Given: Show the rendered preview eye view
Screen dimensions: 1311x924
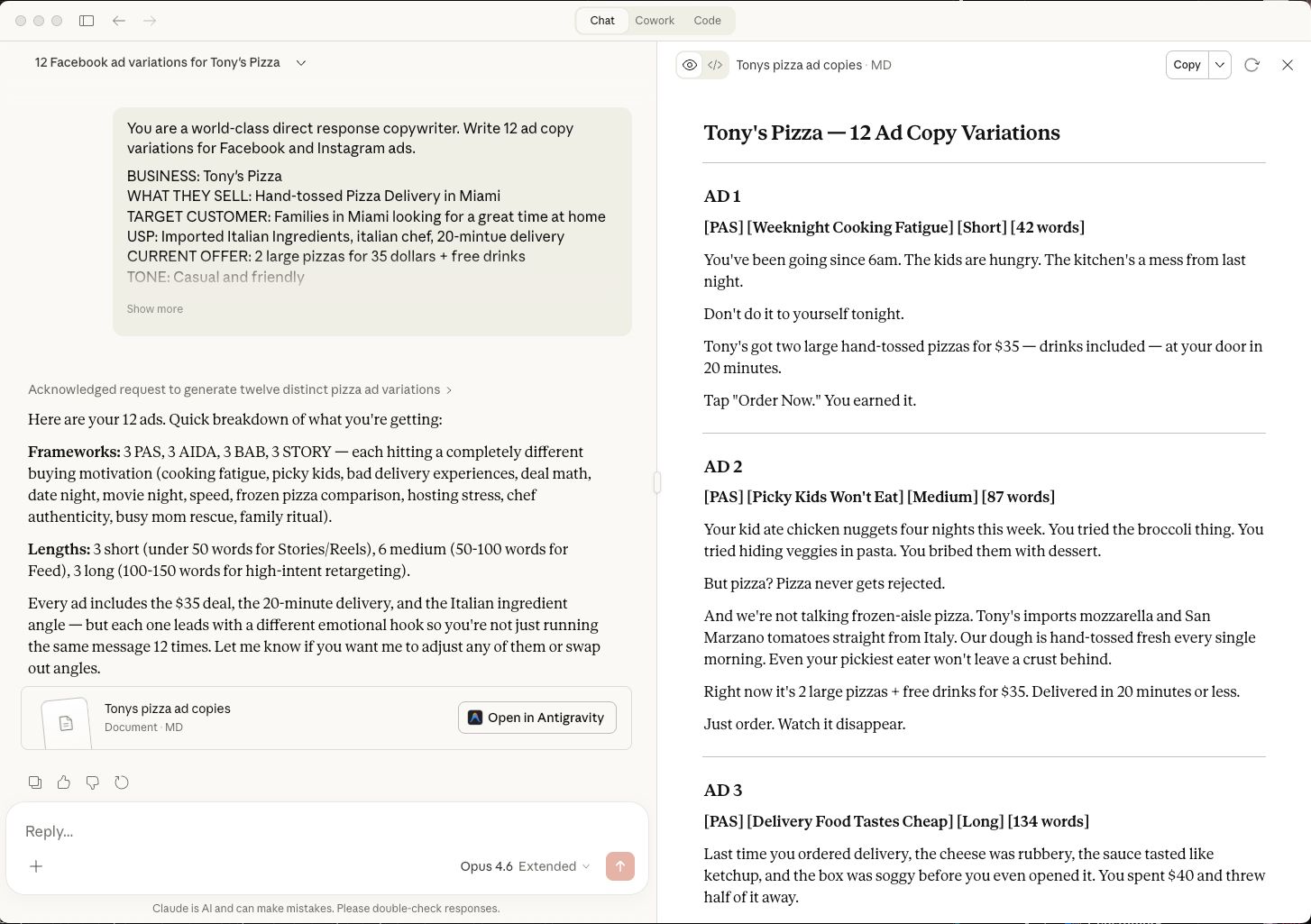Looking at the screenshot, I should tap(690, 65).
